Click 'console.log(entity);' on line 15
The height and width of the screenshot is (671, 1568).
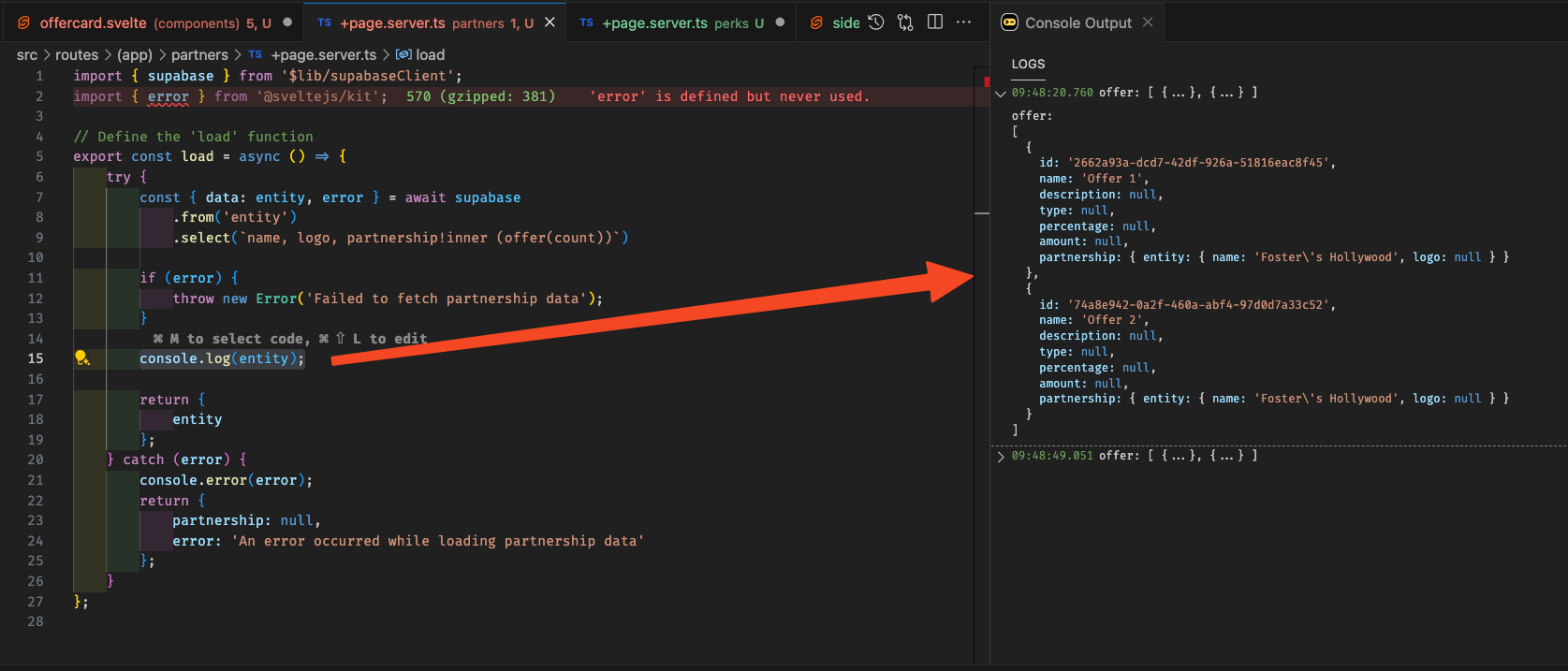click(x=222, y=358)
